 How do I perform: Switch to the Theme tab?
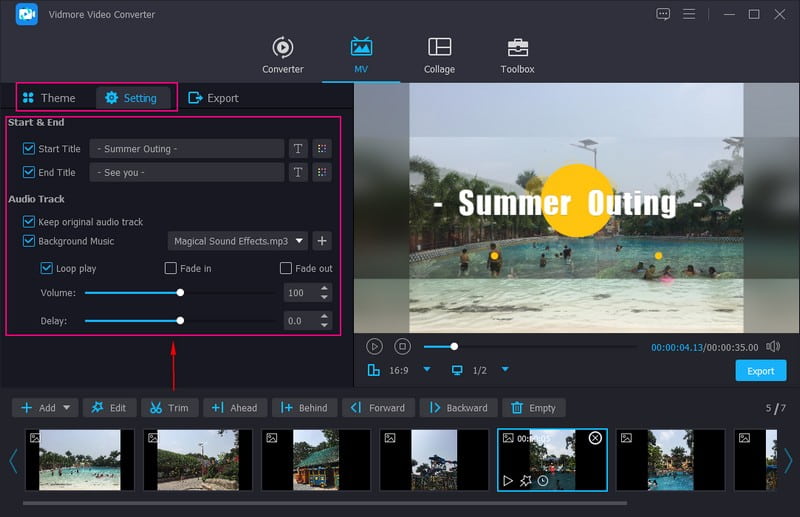pos(48,98)
